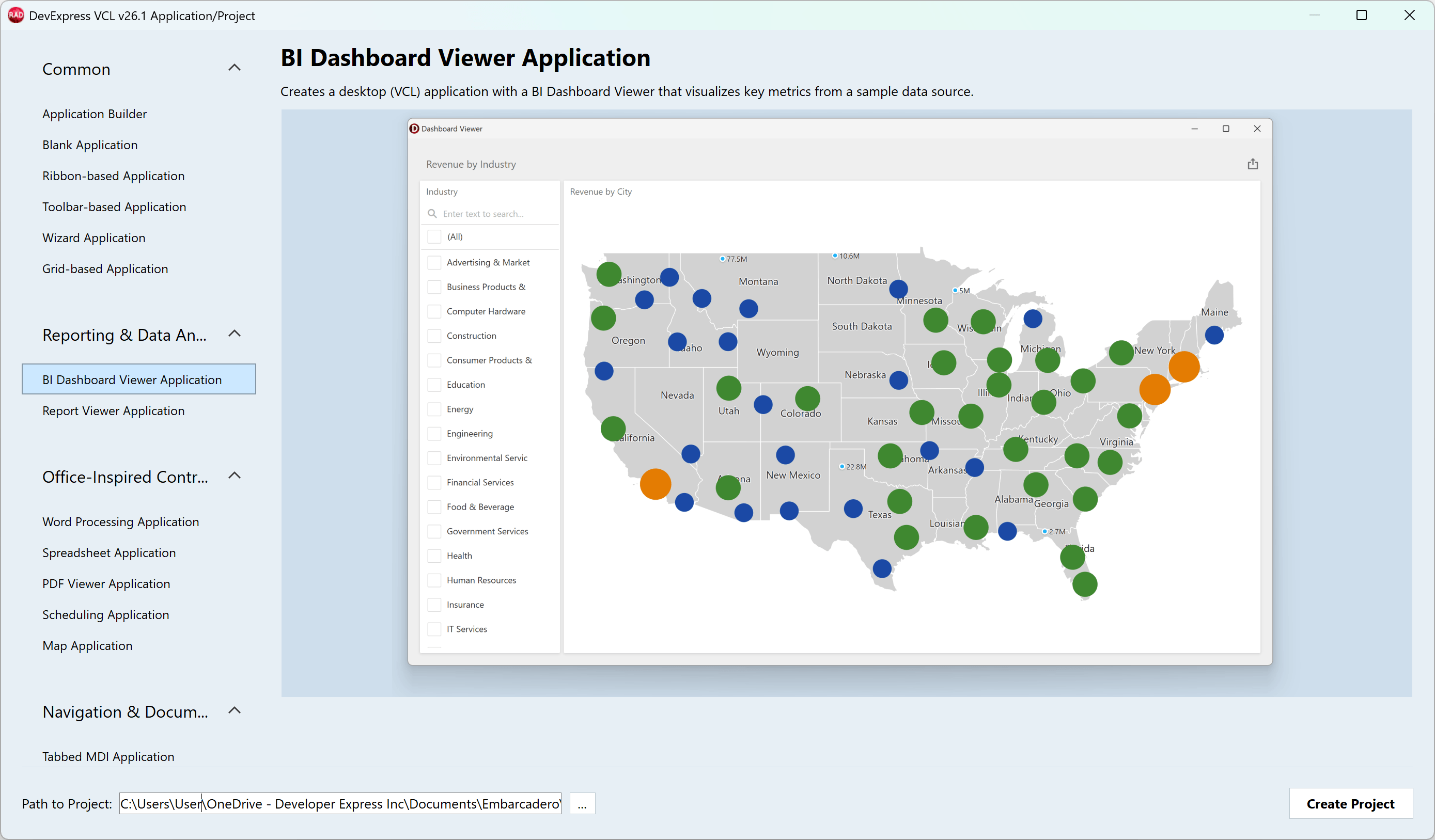Collapse the Navigation & Document group chevron

[234, 711]
